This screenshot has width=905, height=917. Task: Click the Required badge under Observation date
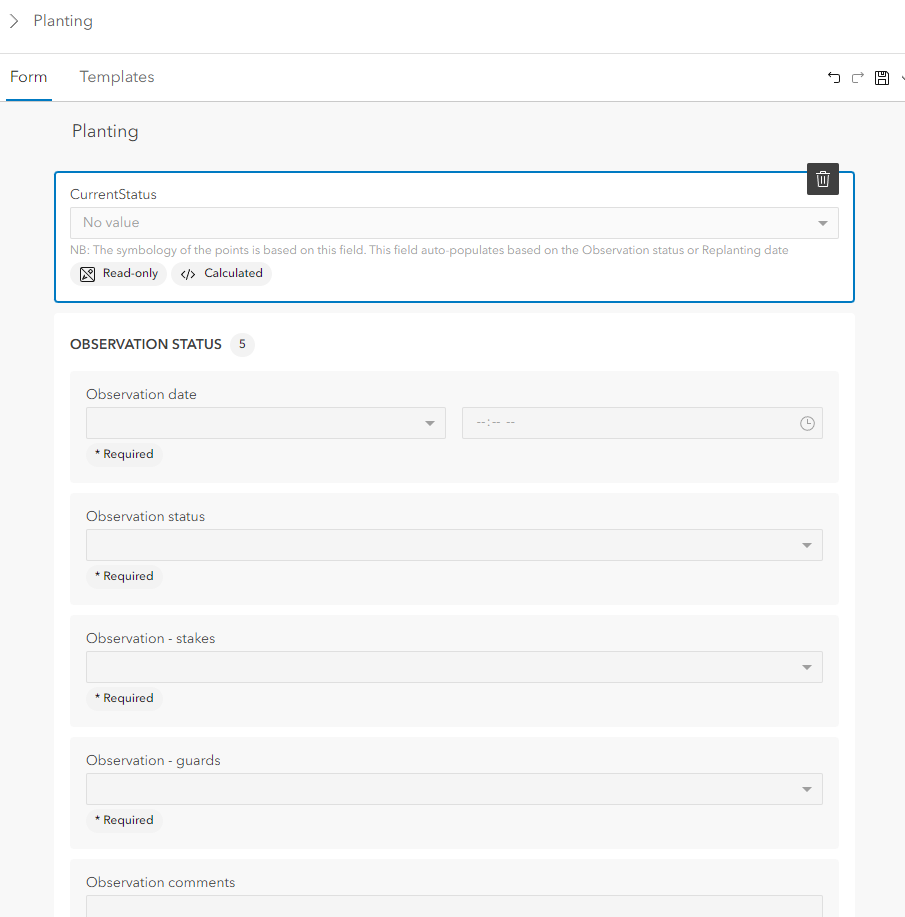[124, 455]
